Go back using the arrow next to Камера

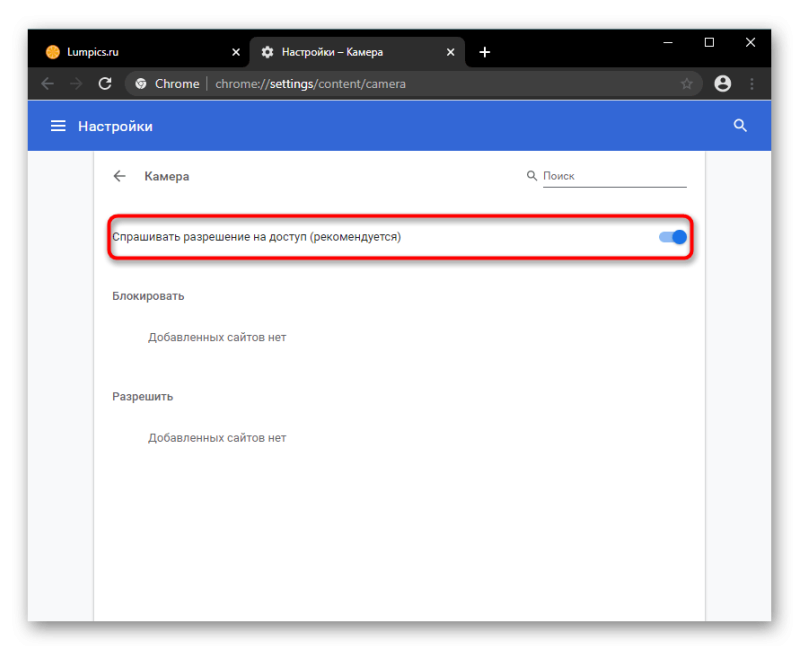coord(119,176)
